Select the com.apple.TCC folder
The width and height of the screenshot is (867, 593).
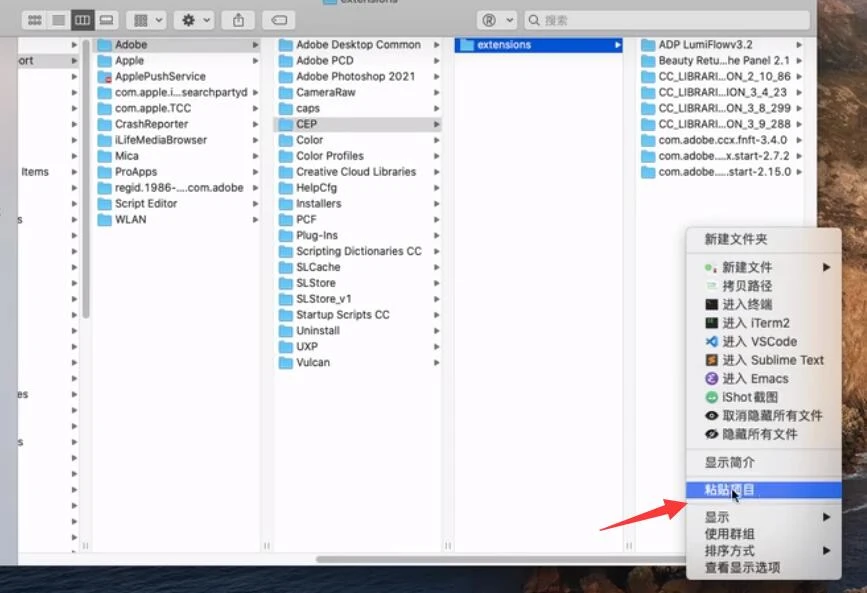(177, 108)
